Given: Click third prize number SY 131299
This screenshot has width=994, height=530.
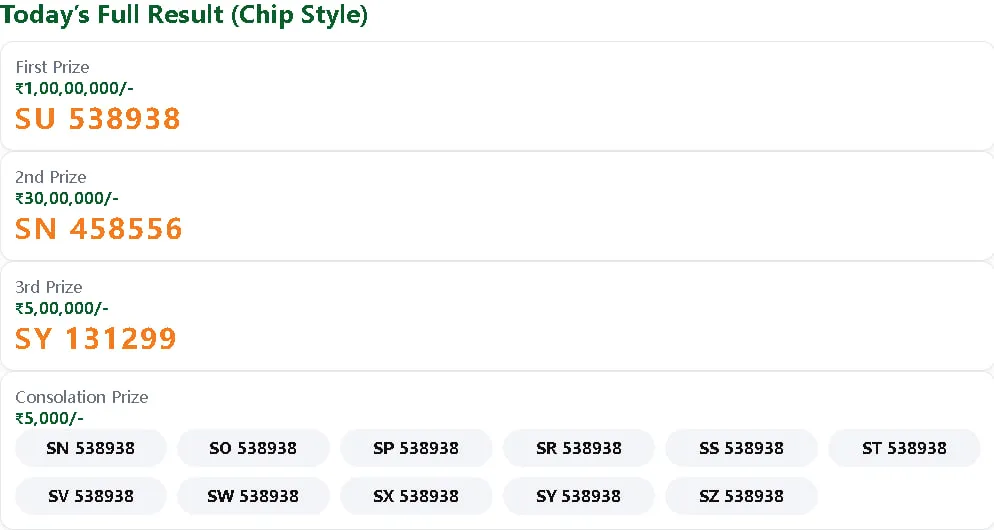Looking at the screenshot, I should tap(96, 339).
